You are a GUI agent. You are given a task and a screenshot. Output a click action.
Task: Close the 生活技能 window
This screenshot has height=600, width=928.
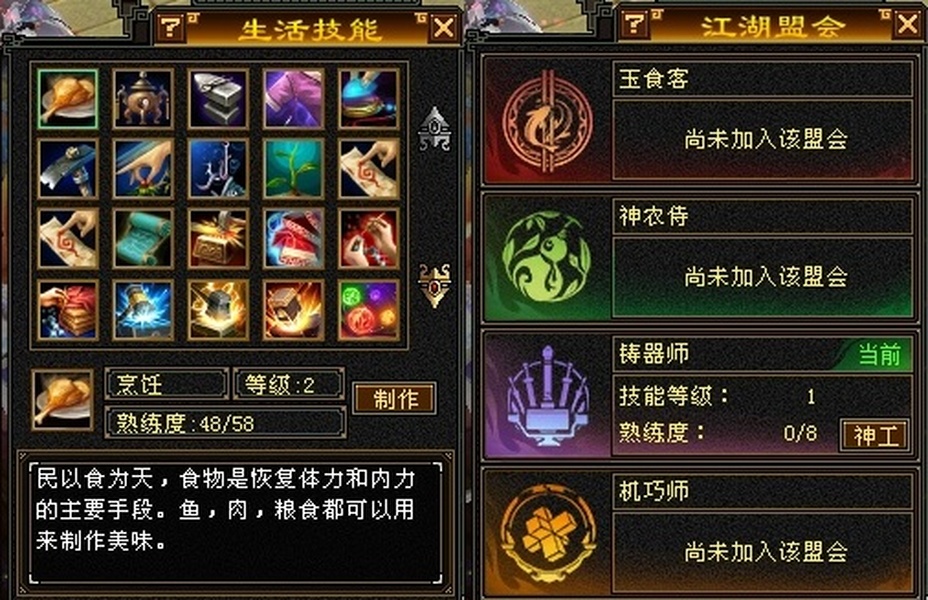point(444,27)
